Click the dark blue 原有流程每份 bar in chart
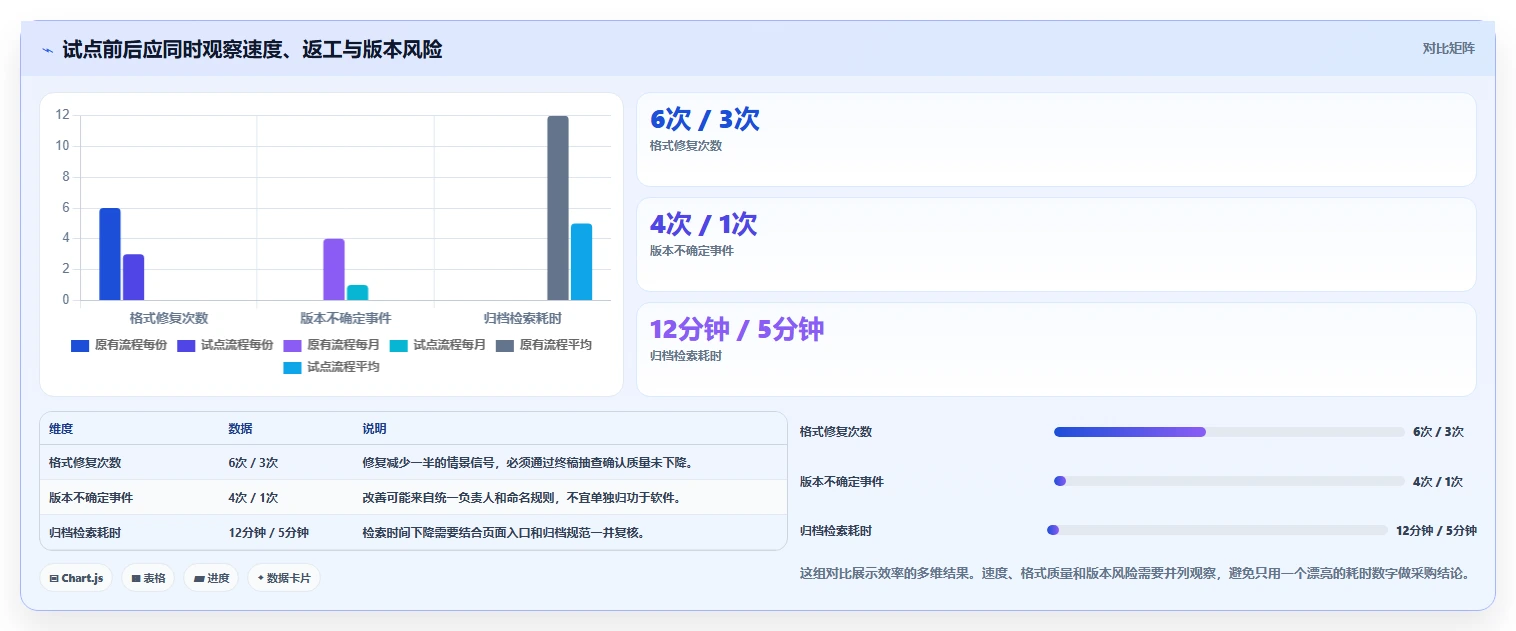The width and height of the screenshot is (1516, 631). [110, 254]
